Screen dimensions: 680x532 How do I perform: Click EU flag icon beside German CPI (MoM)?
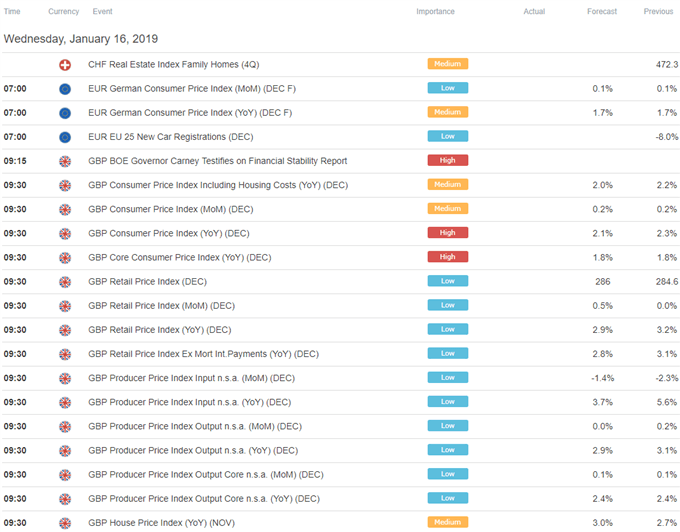[65, 89]
